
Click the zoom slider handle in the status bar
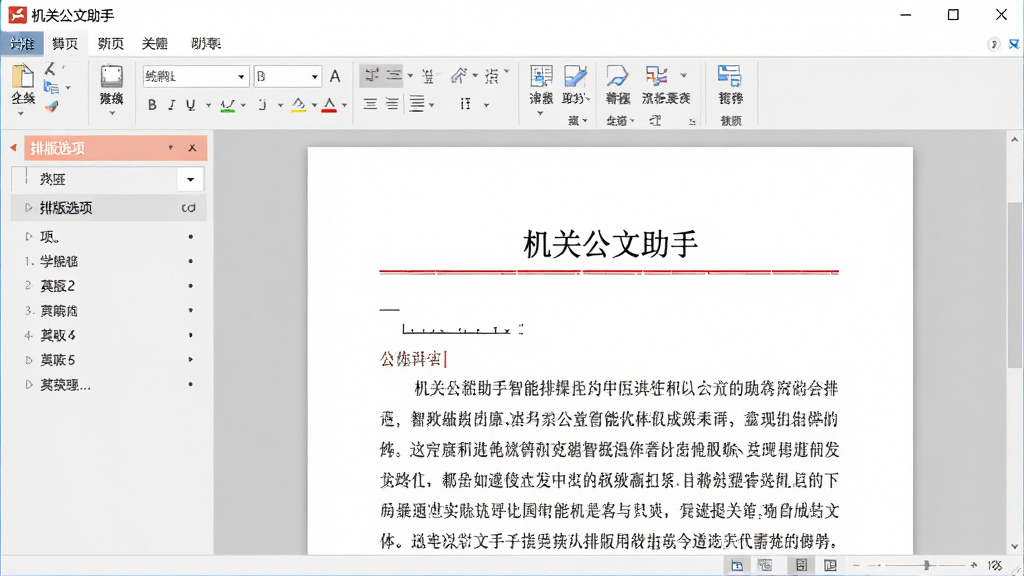point(926,566)
